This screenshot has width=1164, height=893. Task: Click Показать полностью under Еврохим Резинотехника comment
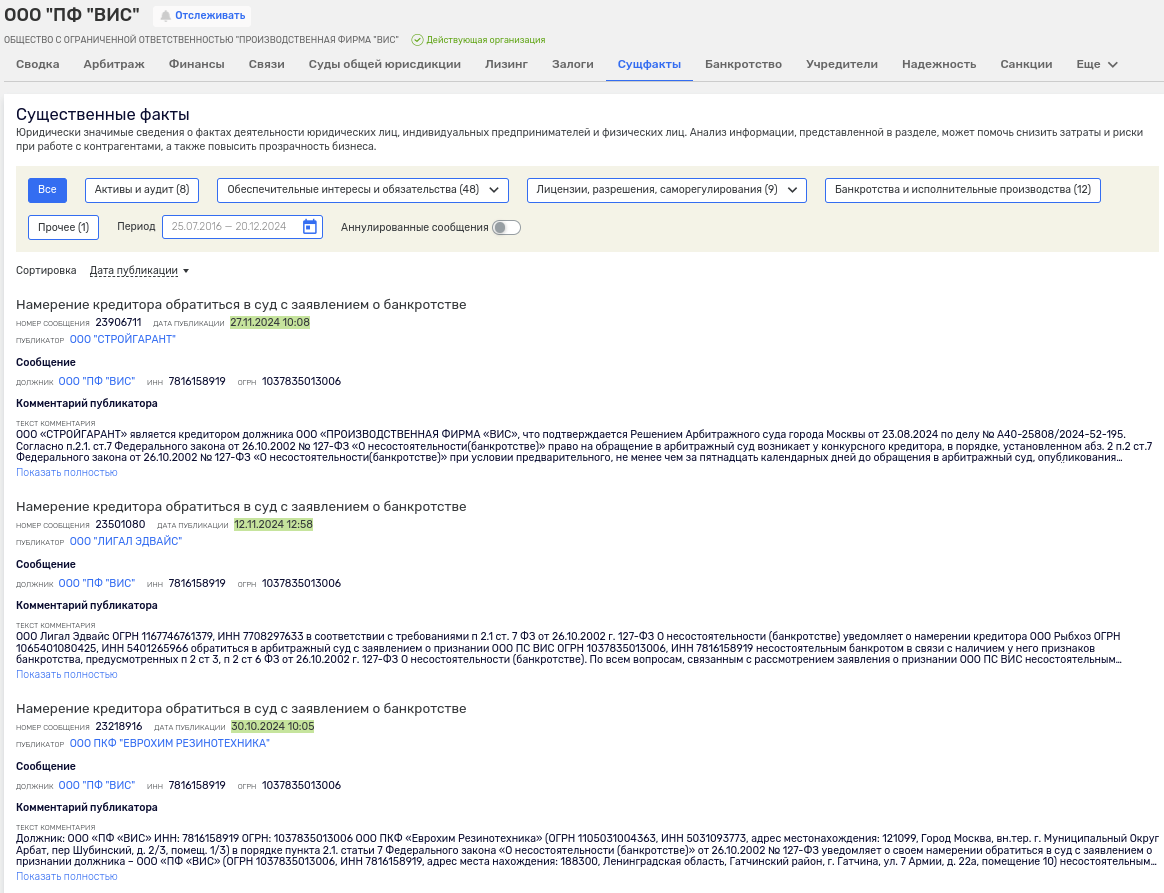[67, 876]
